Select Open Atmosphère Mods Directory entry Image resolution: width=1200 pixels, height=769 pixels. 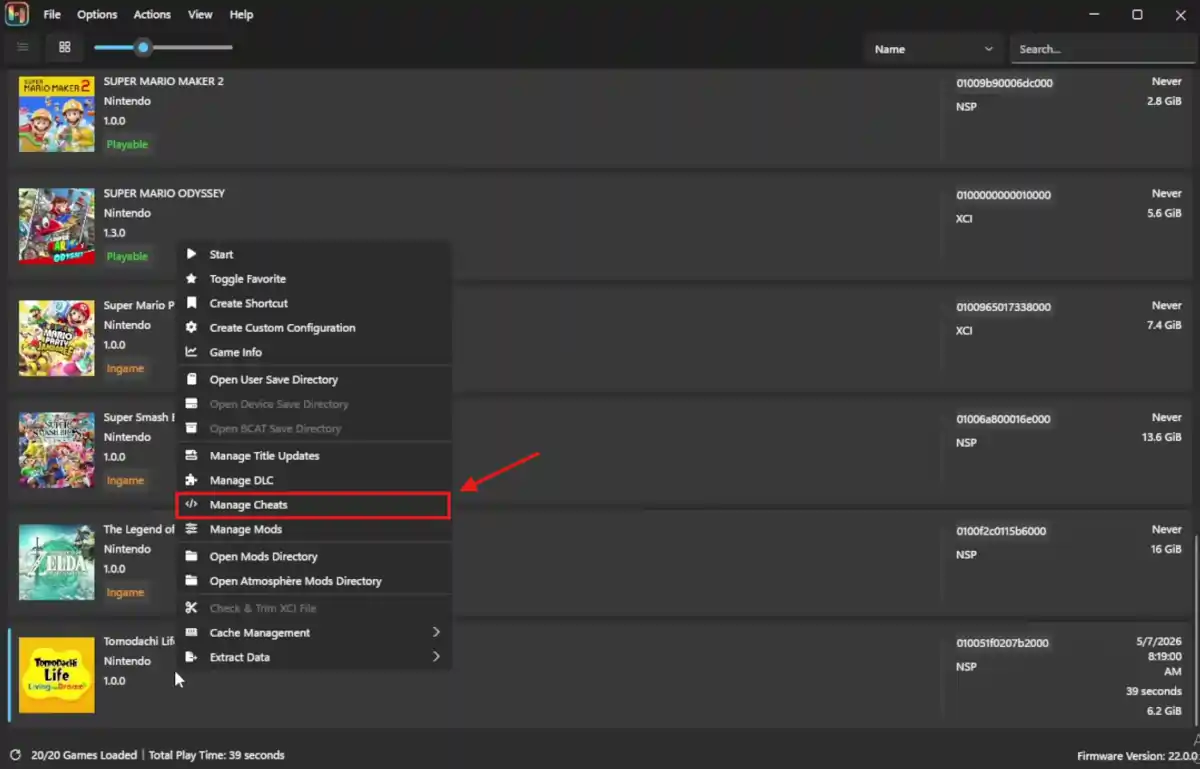click(313, 581)
